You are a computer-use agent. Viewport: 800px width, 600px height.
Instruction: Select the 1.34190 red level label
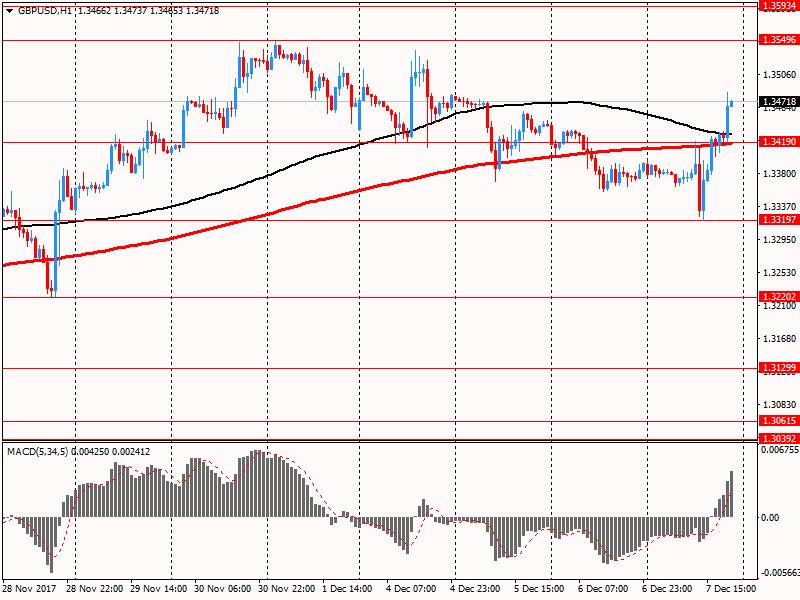779,142
